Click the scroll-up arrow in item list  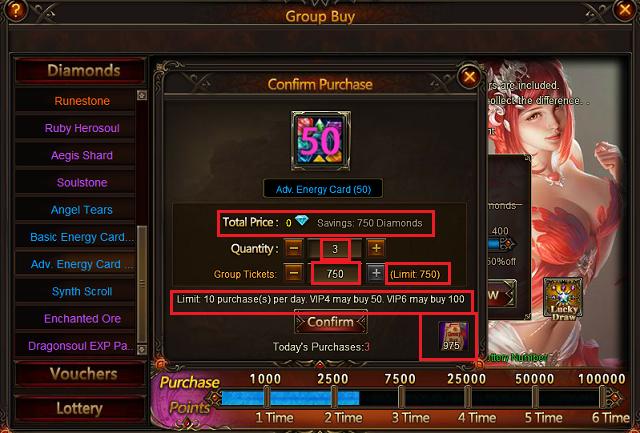[x=142, y=95]
